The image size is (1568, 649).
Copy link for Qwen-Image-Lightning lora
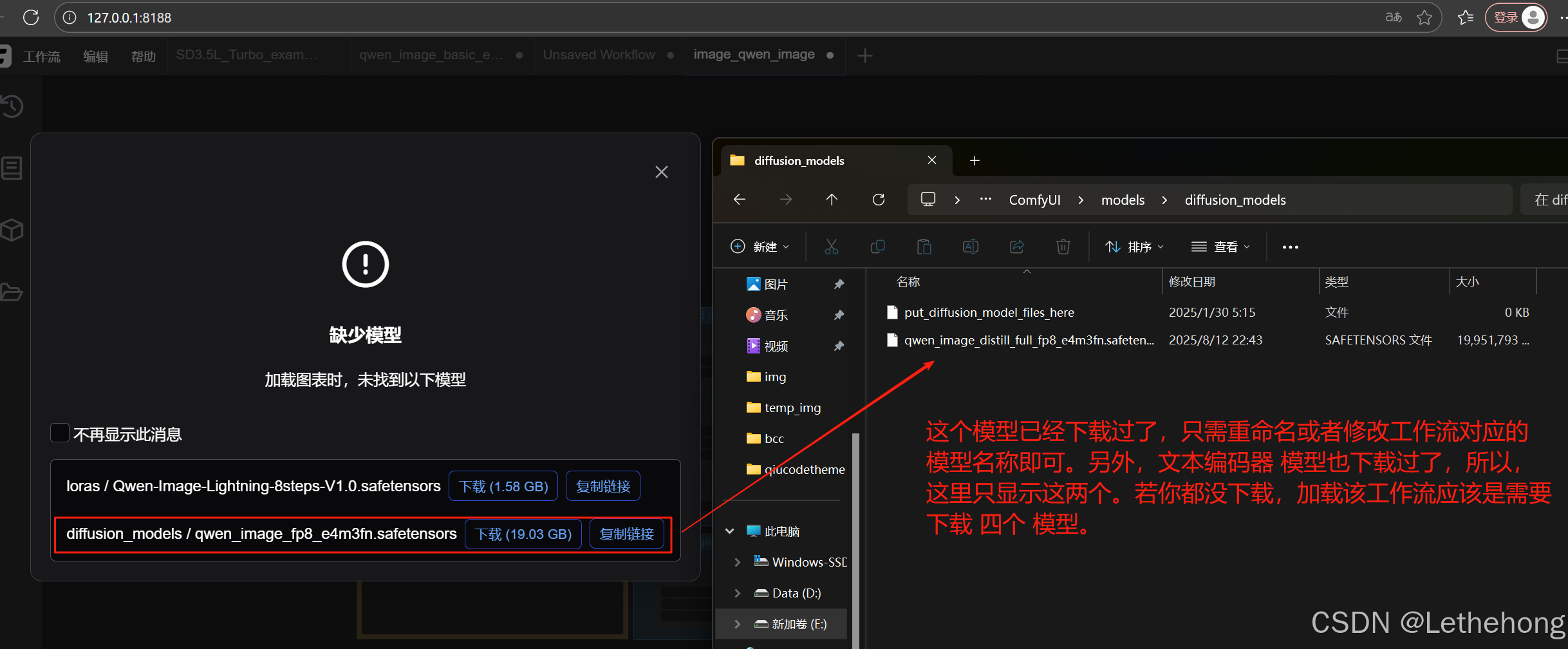coord(602,486)
